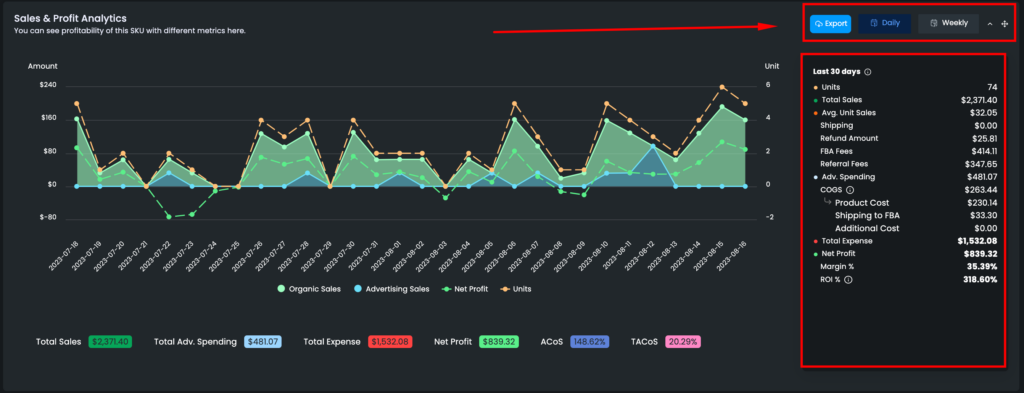Viewport: 1024px width, 393px height.
Task: Switch to the Weekly view
Action: pos(948,24)
